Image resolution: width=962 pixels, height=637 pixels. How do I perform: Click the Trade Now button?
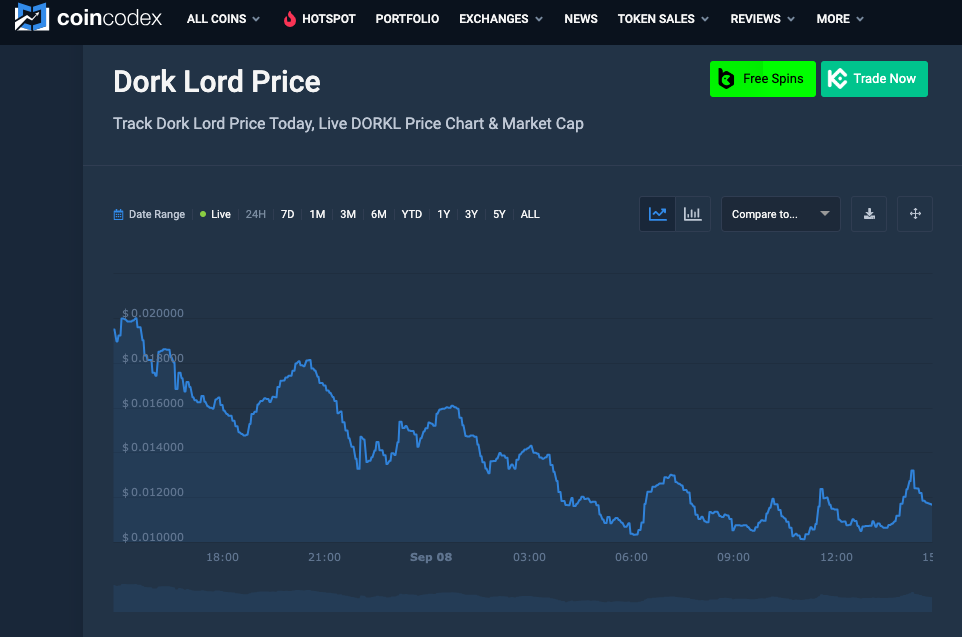874,79
